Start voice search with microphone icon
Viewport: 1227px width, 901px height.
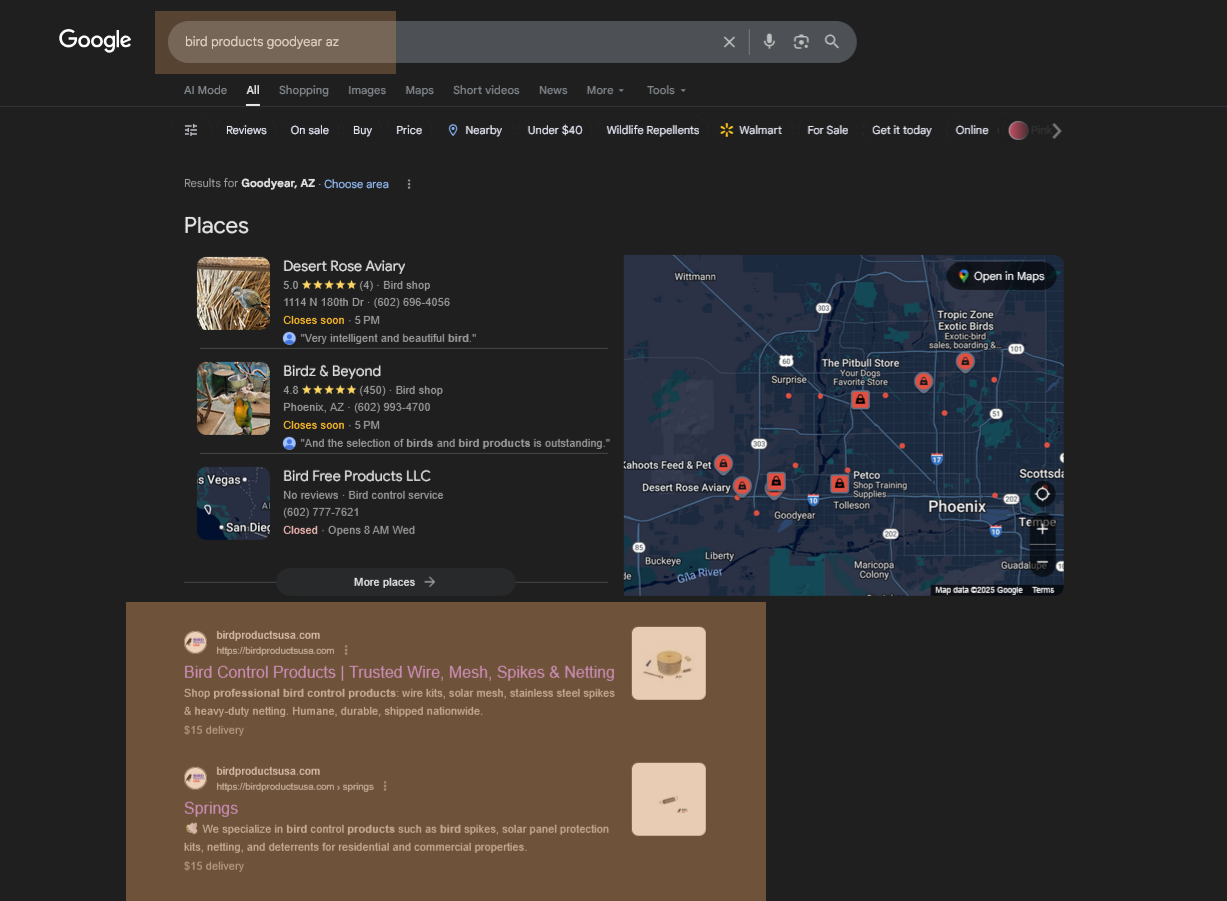click(x=769, y=42)
